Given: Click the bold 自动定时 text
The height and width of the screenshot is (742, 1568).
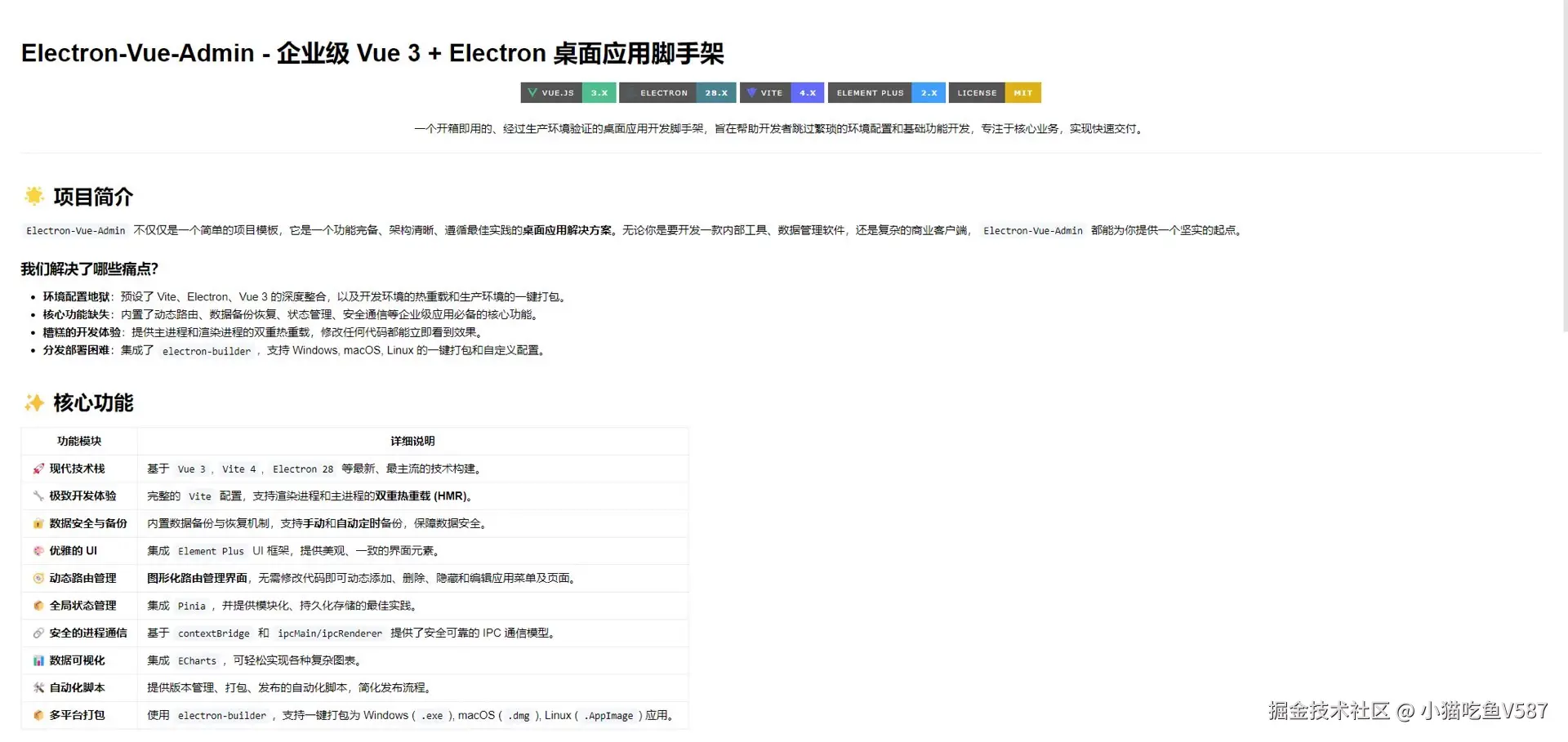Looking at the screenshot, I should coord(358,523).
